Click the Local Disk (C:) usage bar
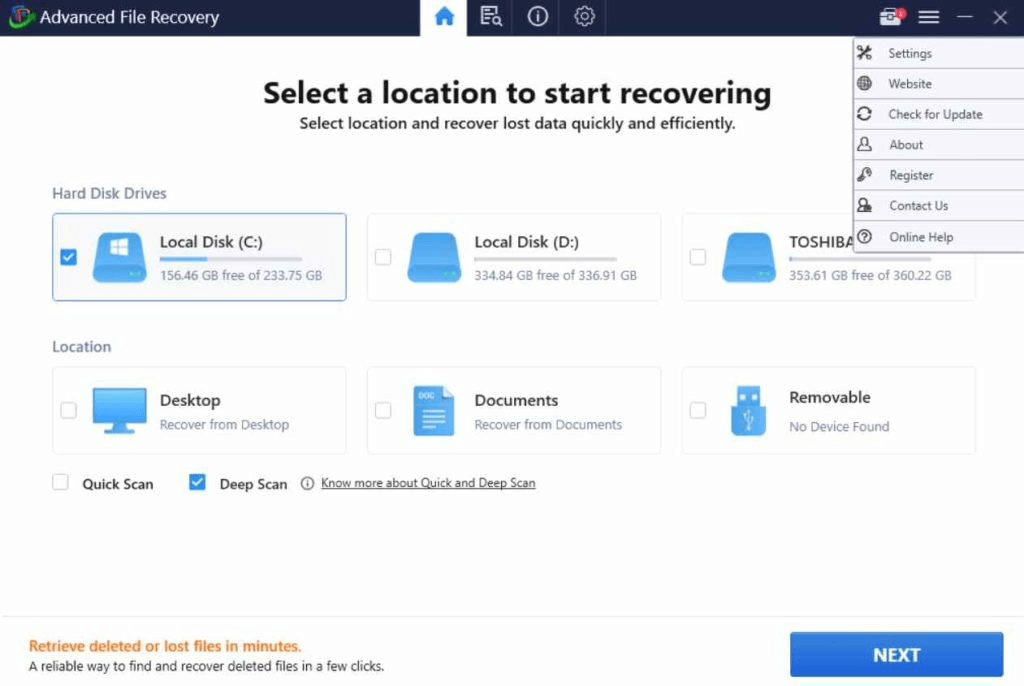Screen dimensions: 1024x686 (x=231, y=259)
